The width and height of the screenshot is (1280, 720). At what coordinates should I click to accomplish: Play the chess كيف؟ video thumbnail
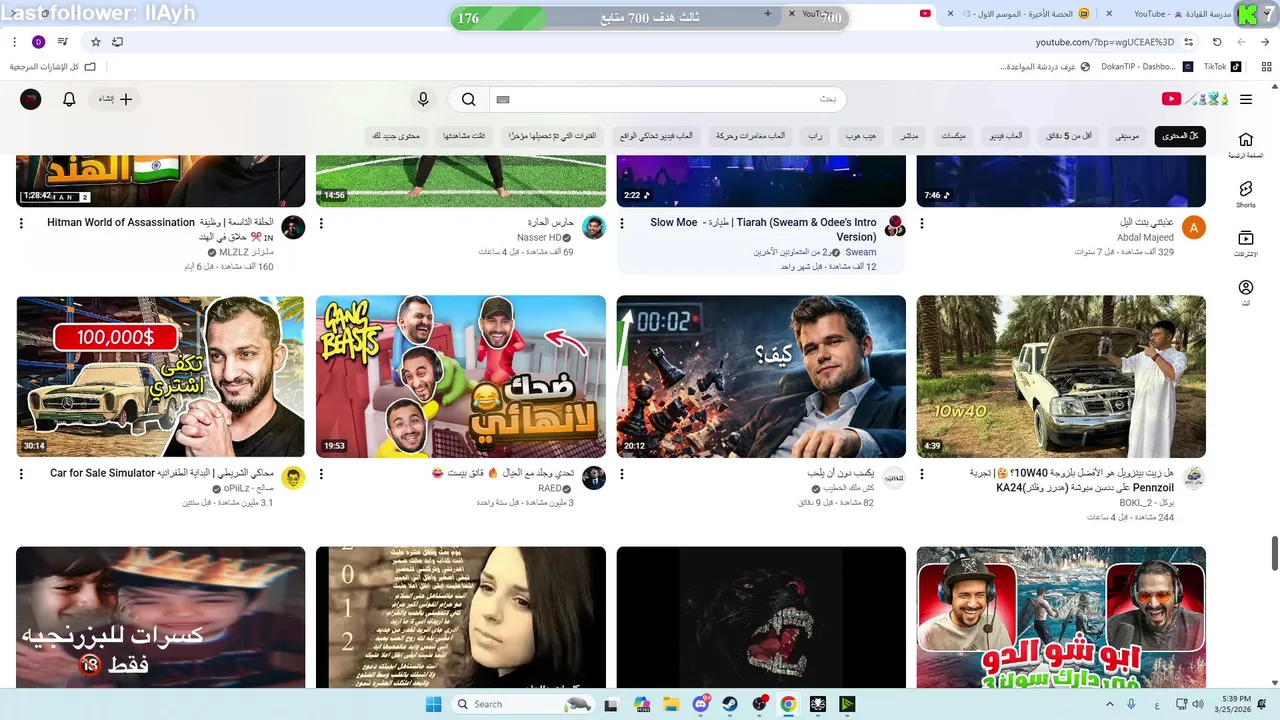pos(761,376)
